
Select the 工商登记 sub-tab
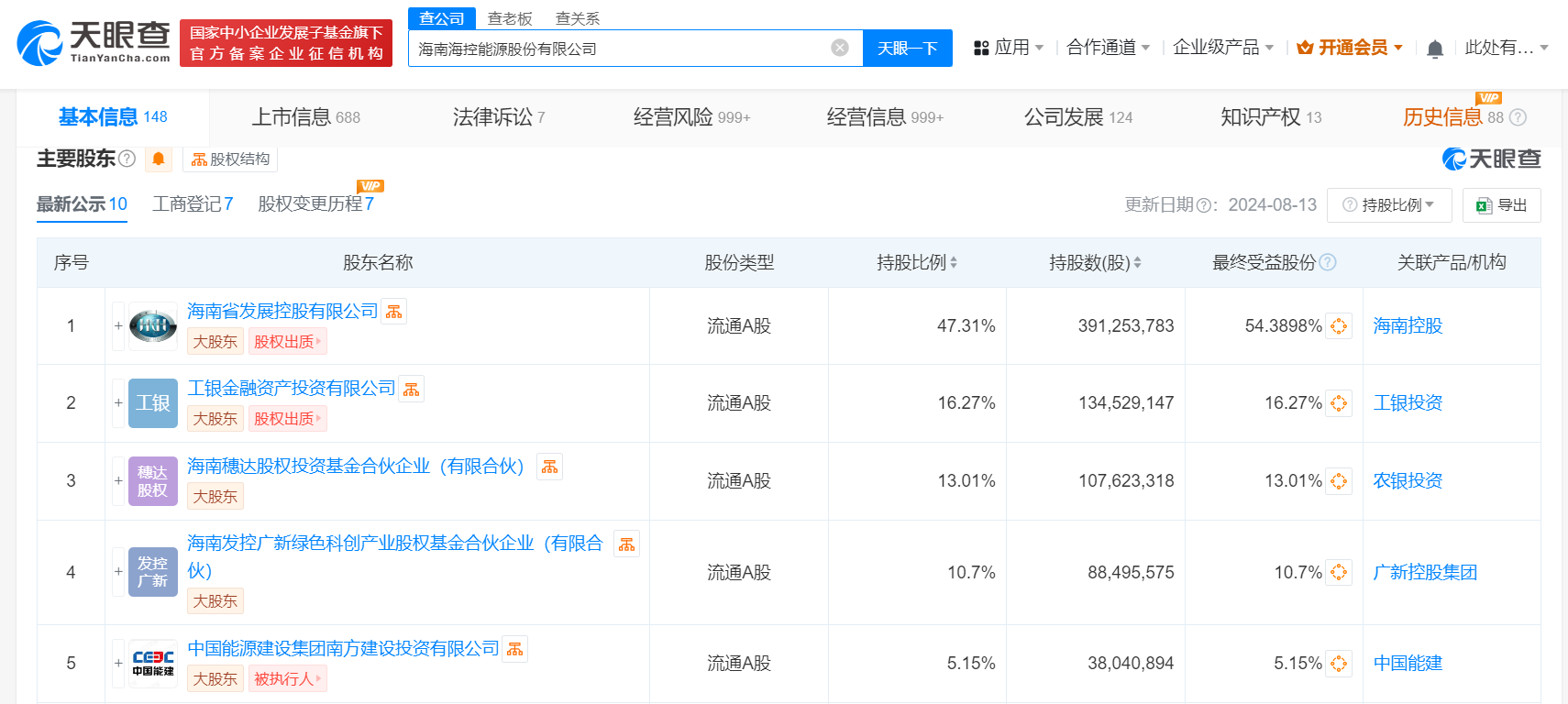point(193,204)
